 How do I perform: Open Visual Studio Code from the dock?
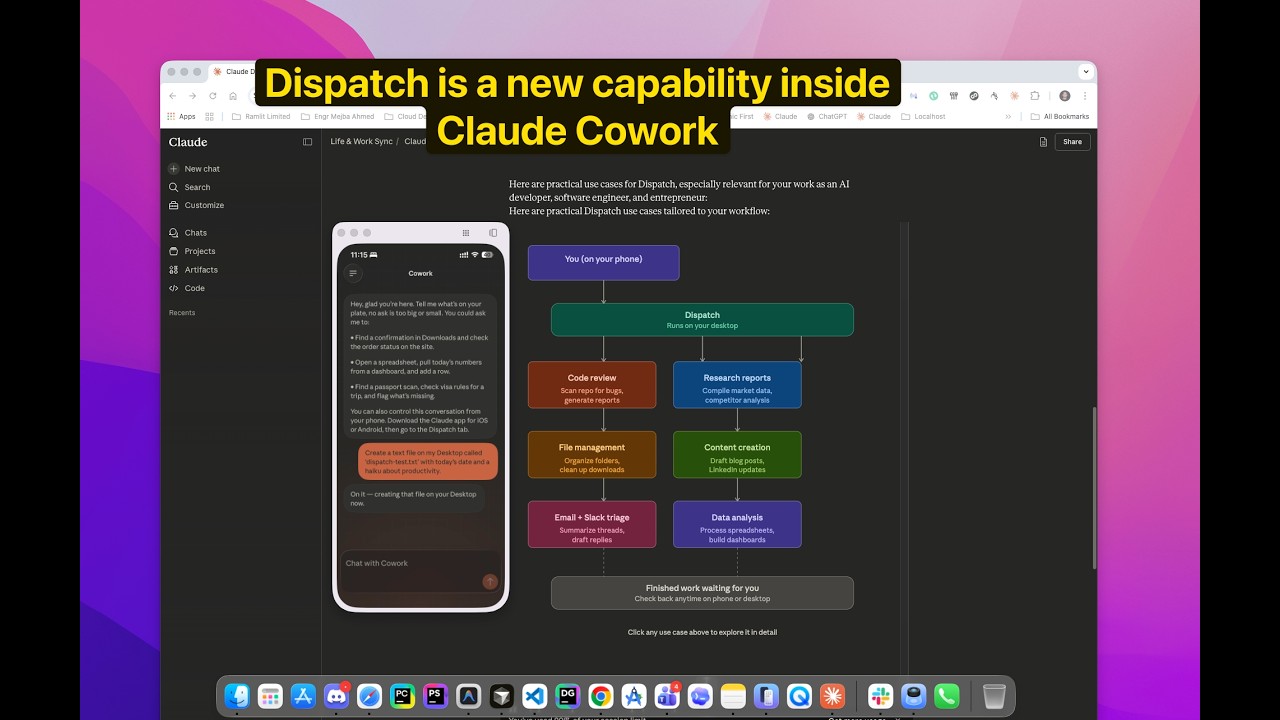[535, 696]
